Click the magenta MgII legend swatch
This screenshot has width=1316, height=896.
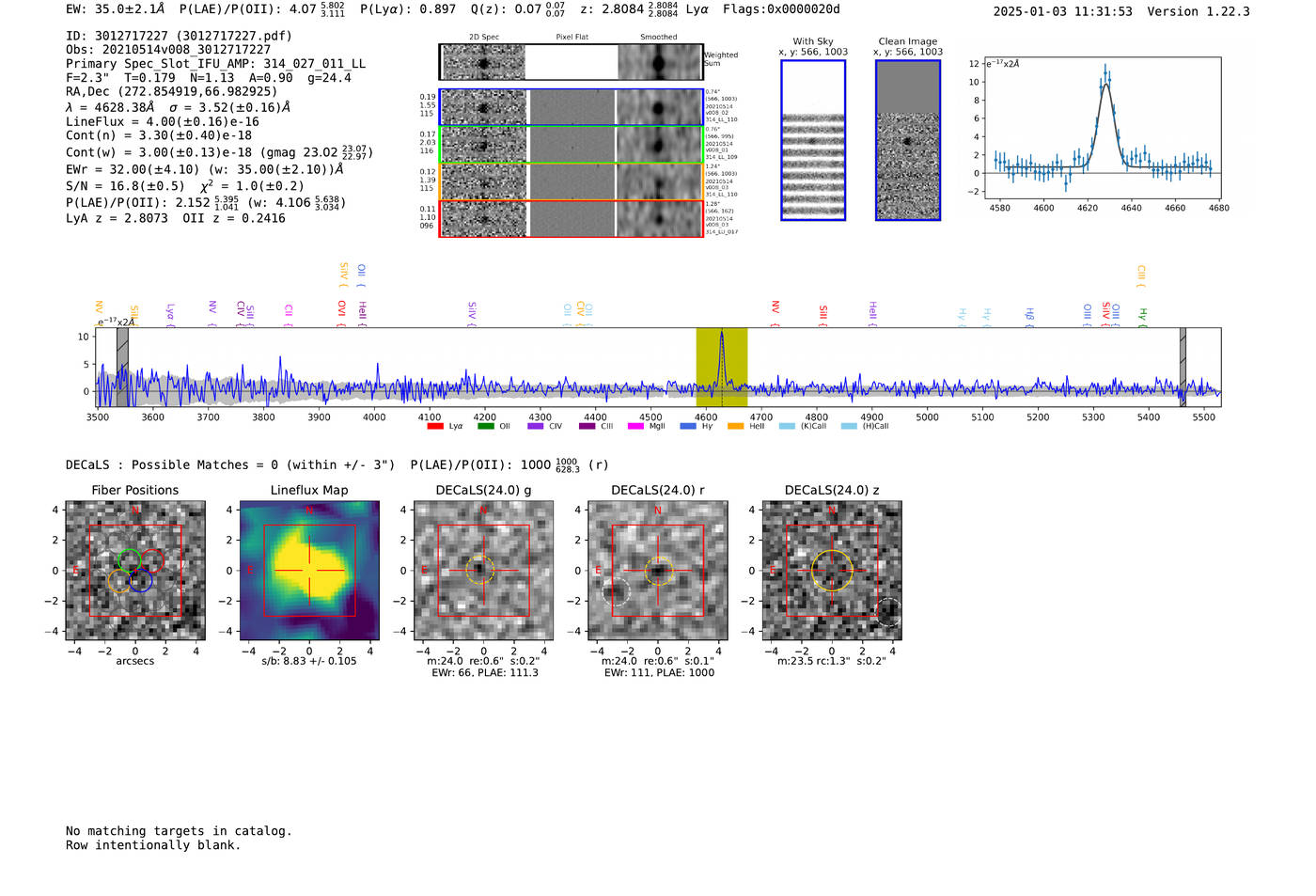pyautogui.click(x=635, y=427)
